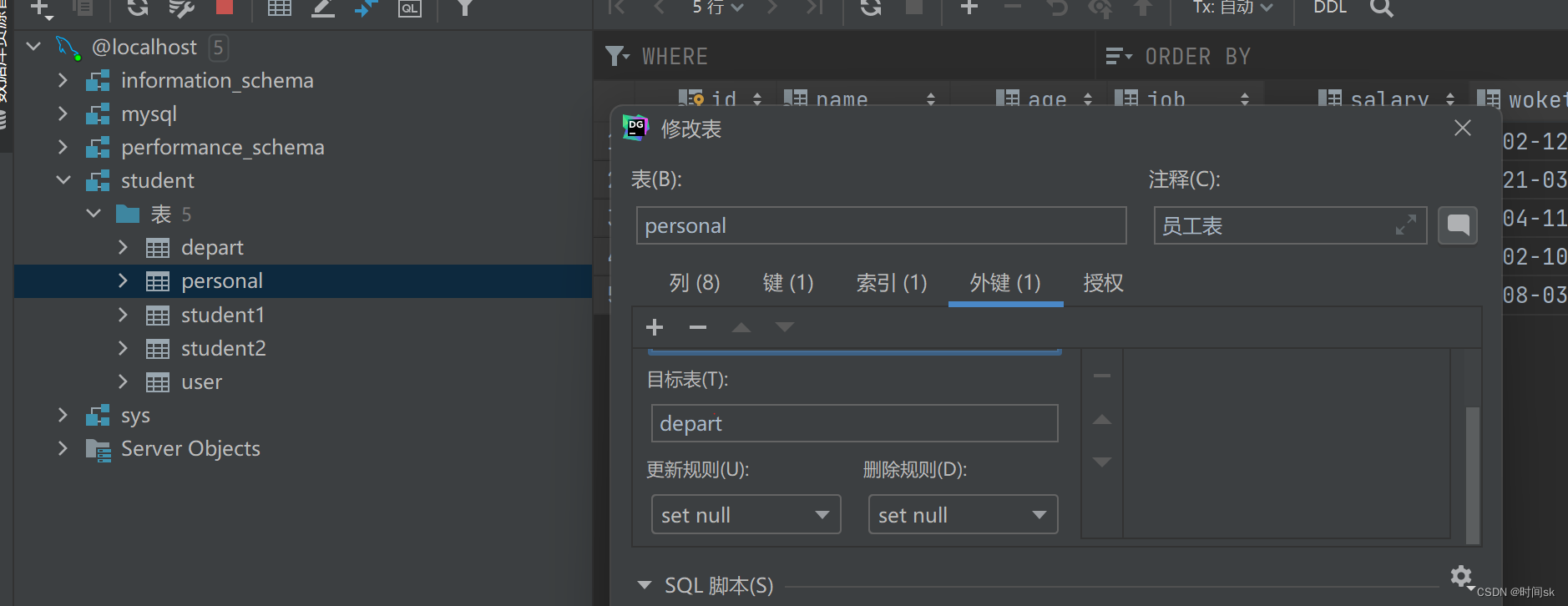The width and height of the screenshot is (1568, 606).
Task: Click the 表(B) name field containing personal
Action: click(881, 225)
